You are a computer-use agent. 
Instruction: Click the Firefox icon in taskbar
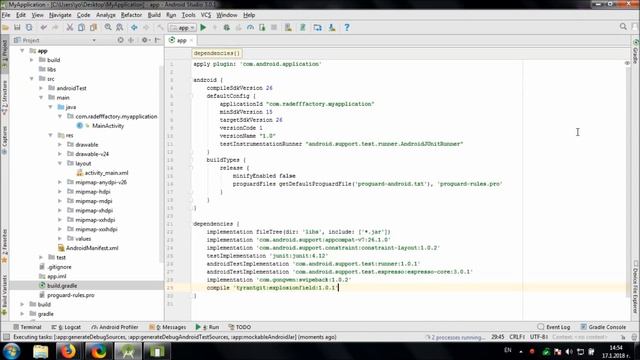coord(68,351)
